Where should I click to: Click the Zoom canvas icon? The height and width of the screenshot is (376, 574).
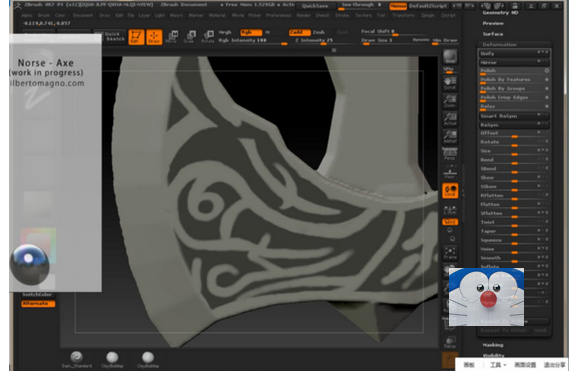[450, 101]
